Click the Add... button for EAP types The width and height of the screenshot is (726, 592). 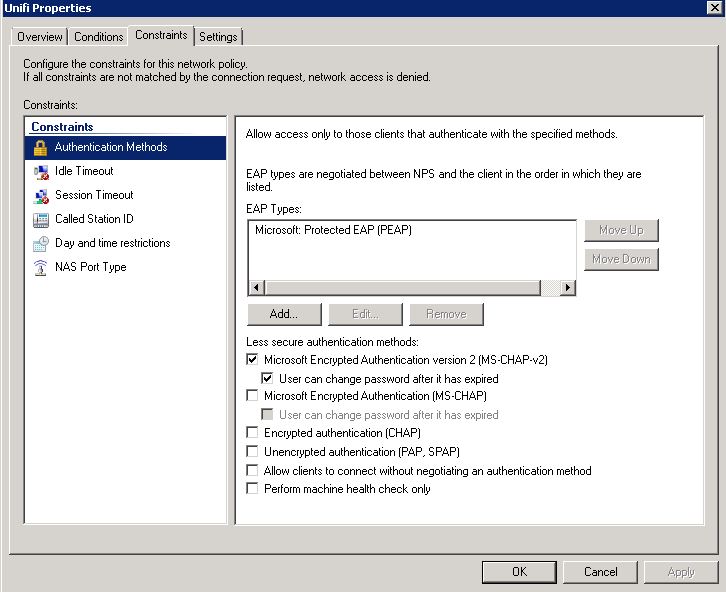click(x=284, y=314)
